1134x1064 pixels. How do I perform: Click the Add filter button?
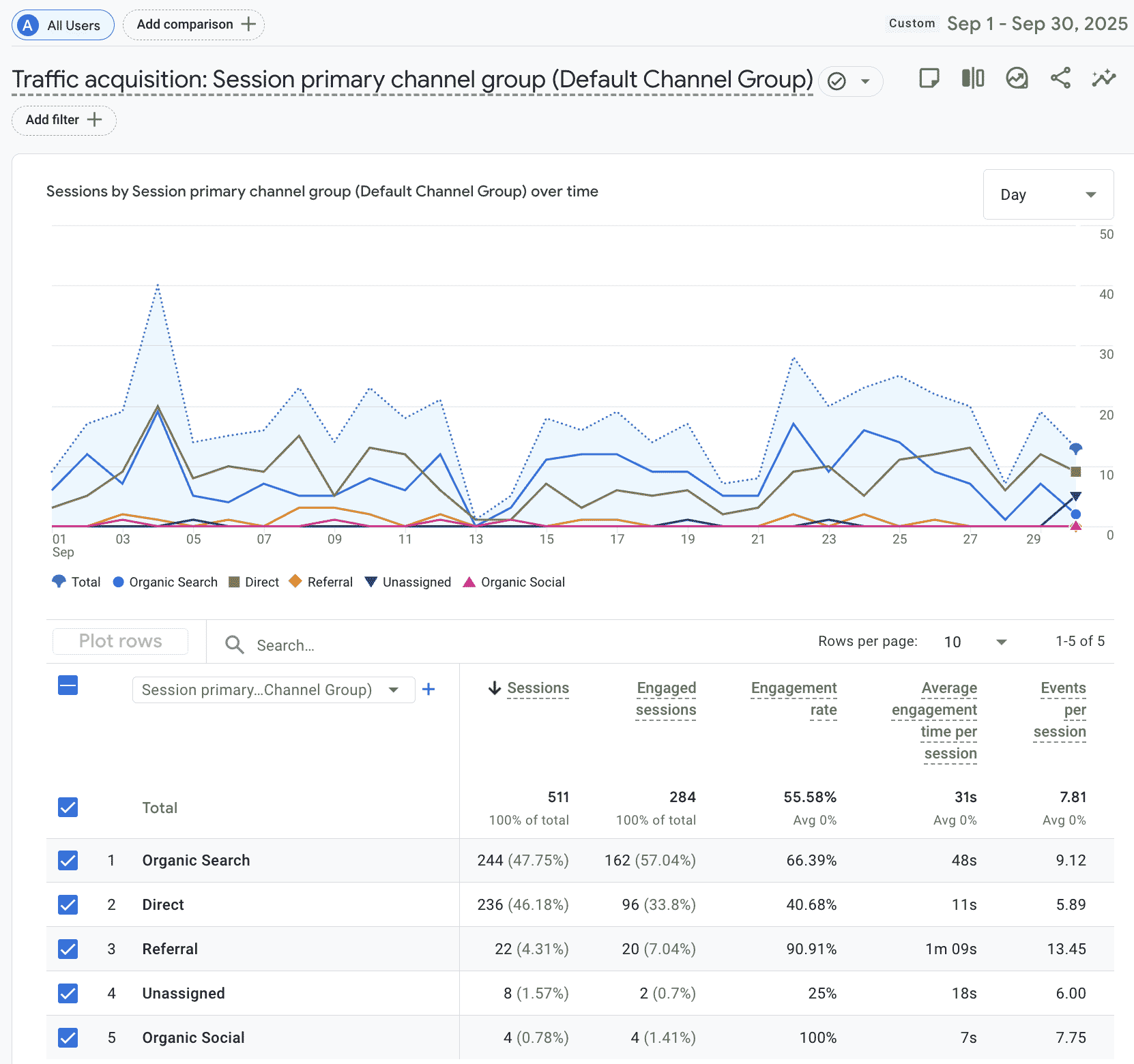pos(64,120)
